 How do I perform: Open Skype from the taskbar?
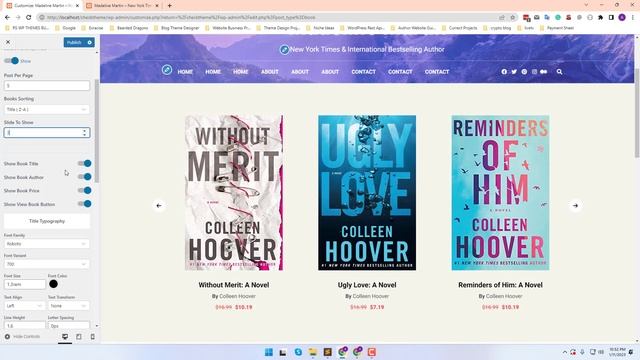click(298, 352)
